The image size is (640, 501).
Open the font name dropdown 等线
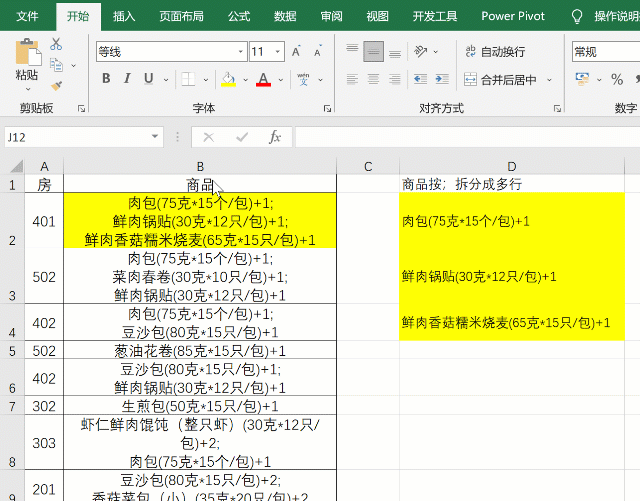[168, 52]
